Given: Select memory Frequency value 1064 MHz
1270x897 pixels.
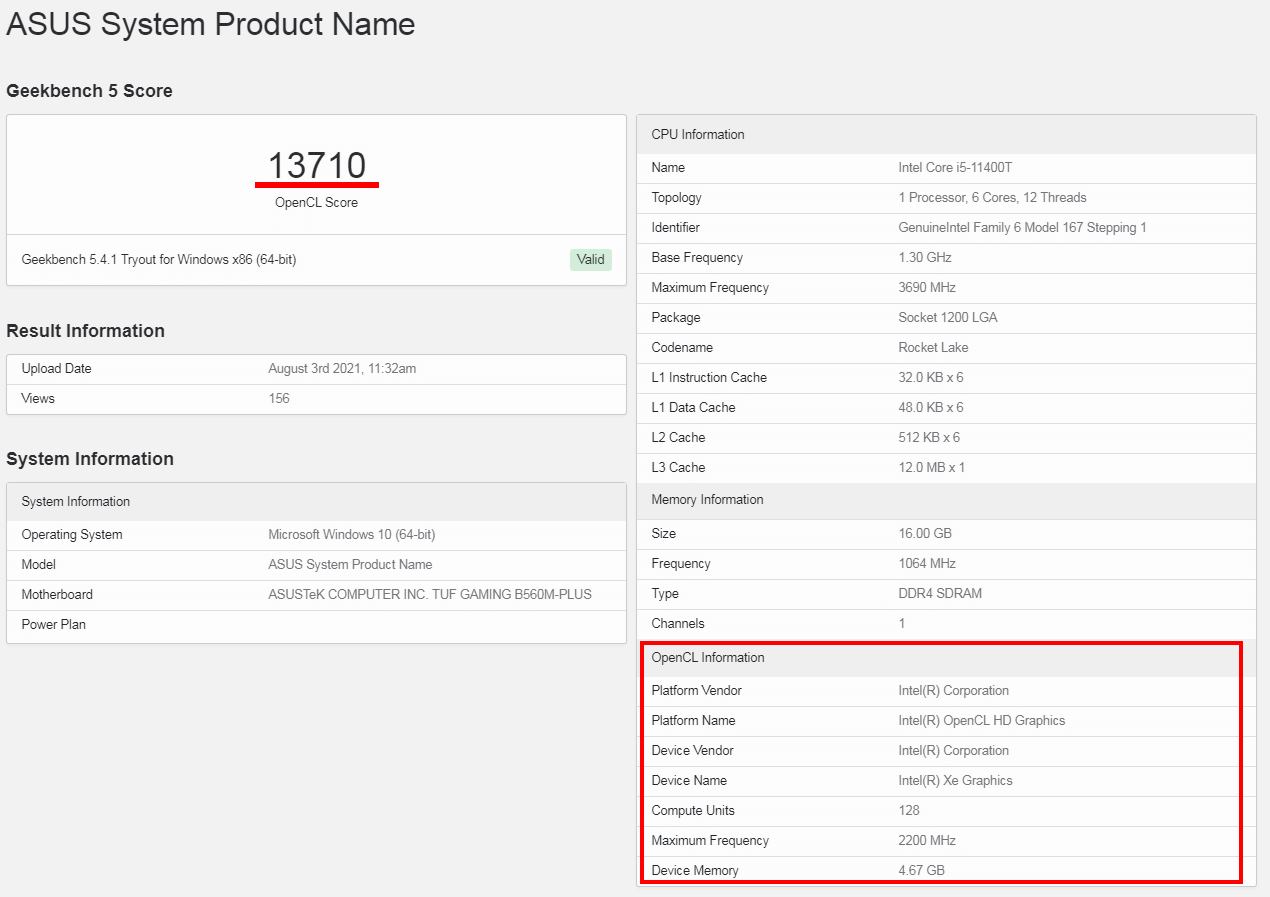Looking at the screenshot, I should (x=927, y=563).
